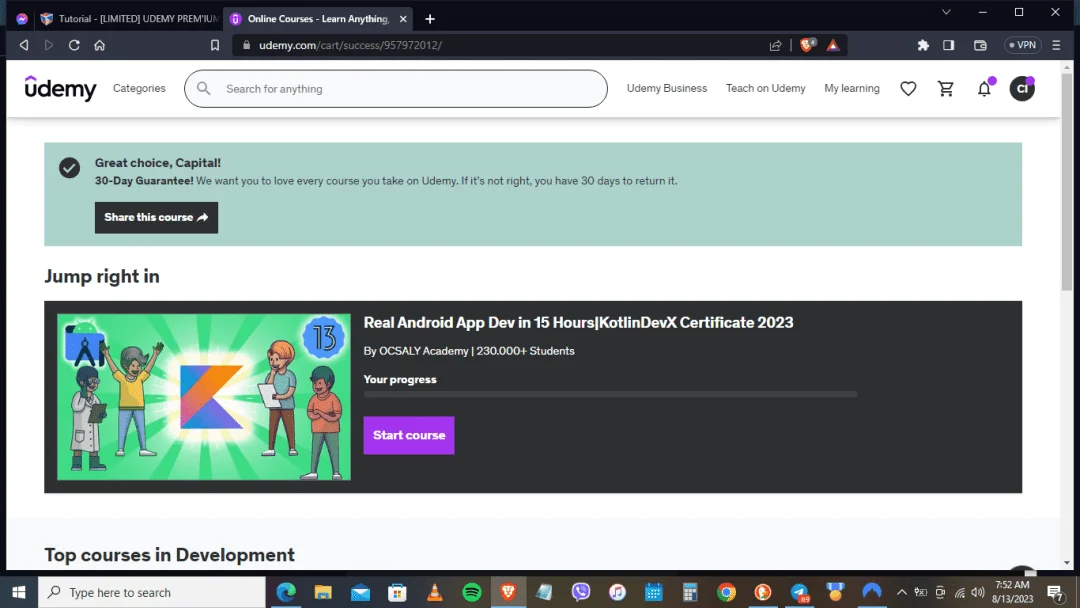This screenshot has width=1080, height=608.
Task: Show hidden system tray icons
Action: 901,592
